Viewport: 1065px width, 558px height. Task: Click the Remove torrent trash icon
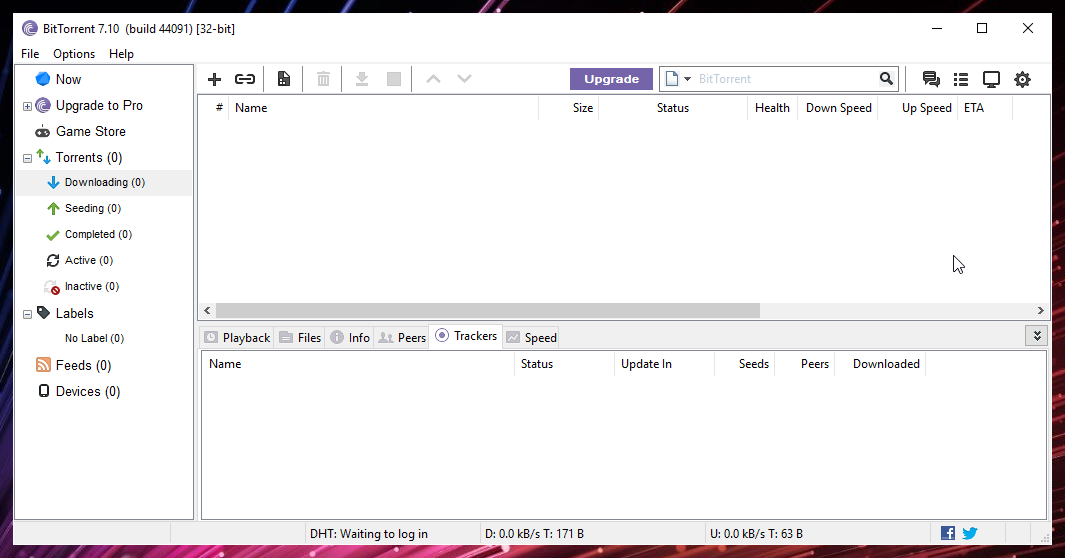point(323,79)
